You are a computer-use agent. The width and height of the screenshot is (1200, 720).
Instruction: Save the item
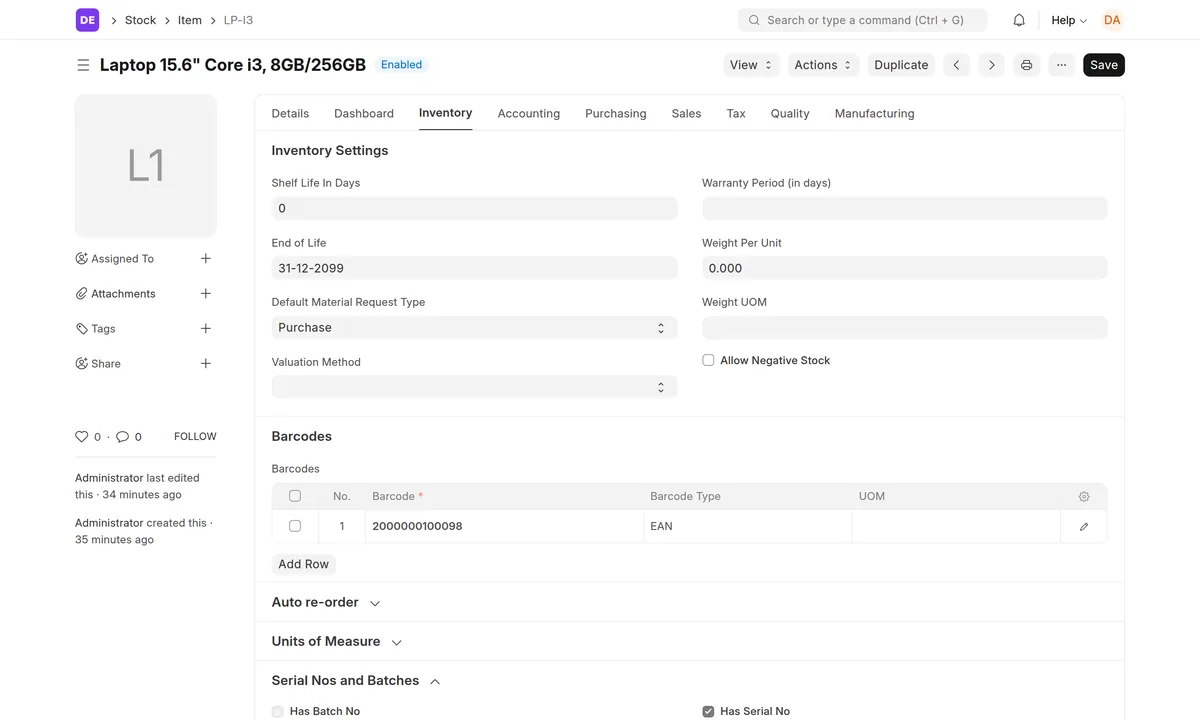[x=1104, y=65]
